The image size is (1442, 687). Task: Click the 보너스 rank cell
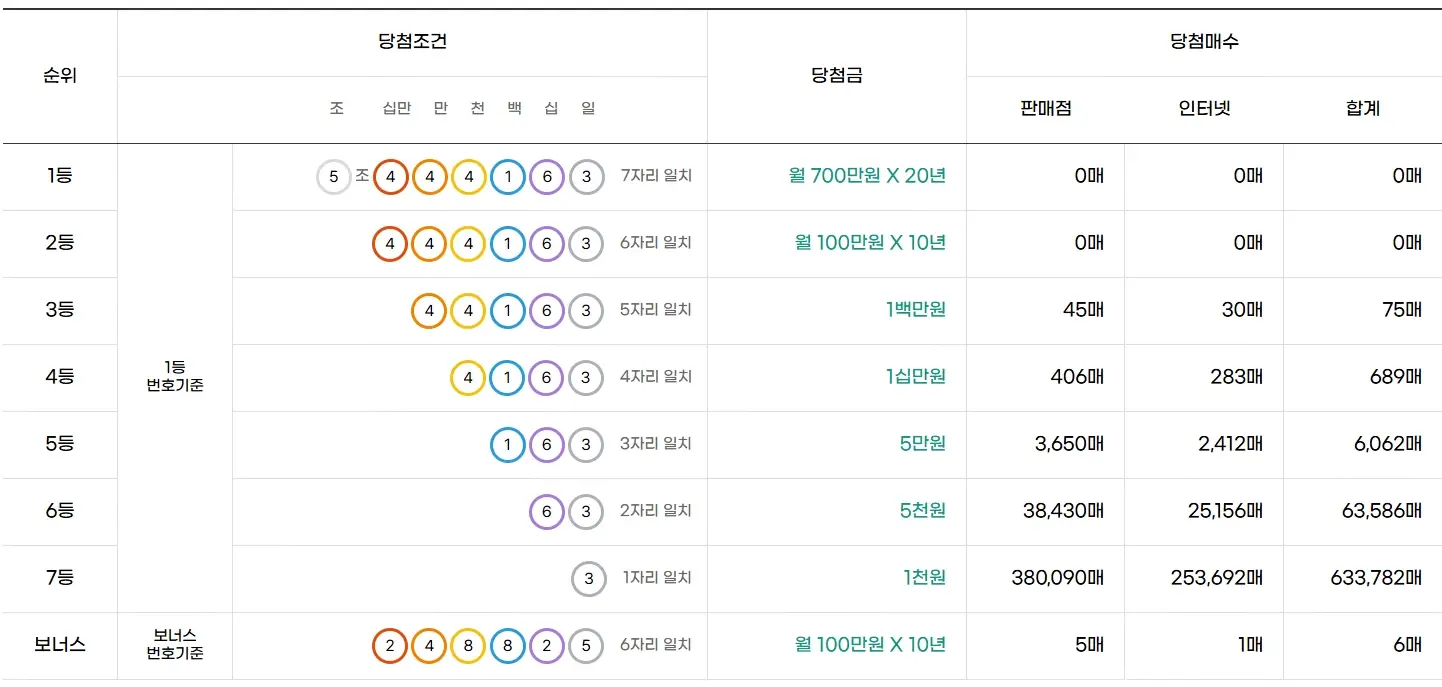coord(60,645)
